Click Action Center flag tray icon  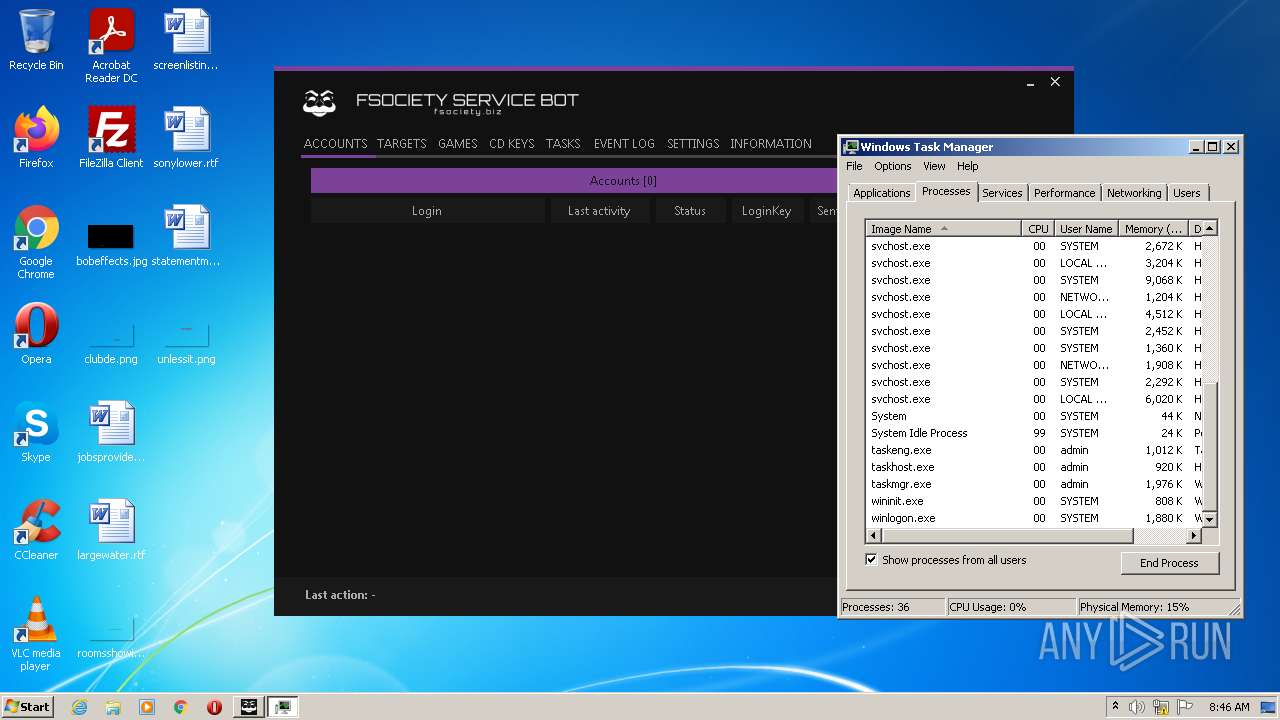(x=1186, y=707)
